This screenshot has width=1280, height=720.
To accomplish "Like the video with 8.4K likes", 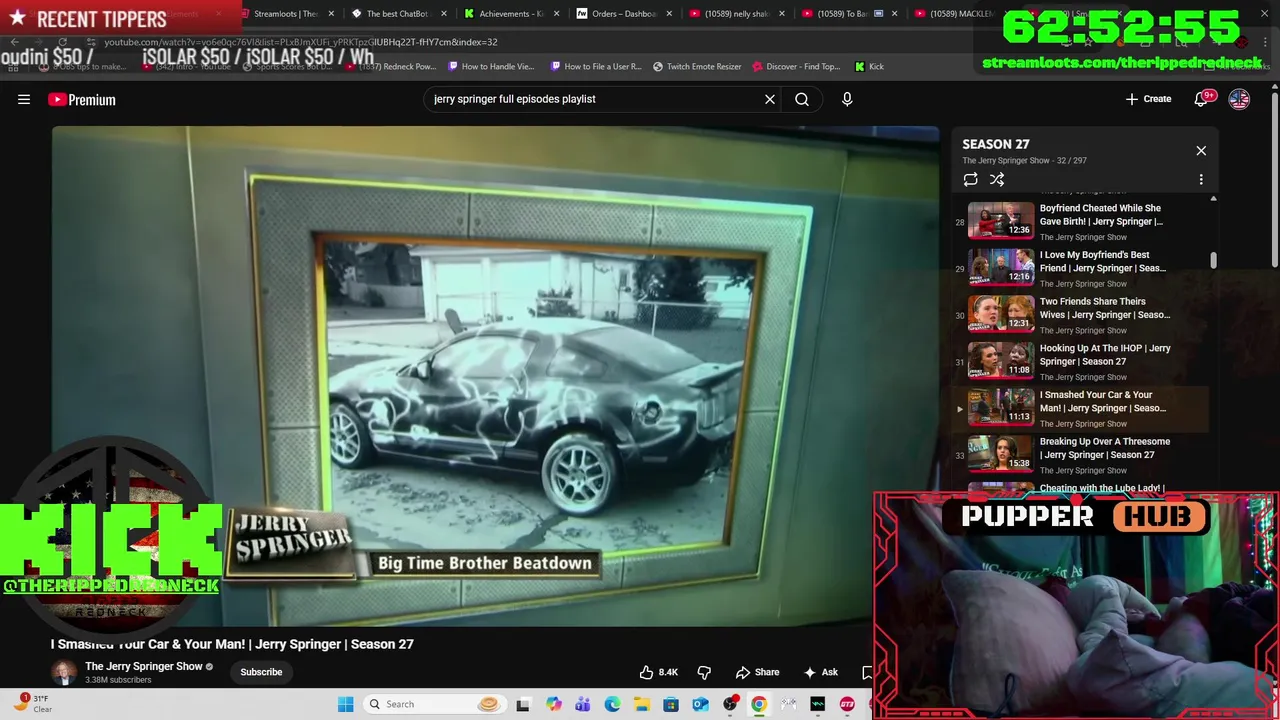I will click(659, 672).
